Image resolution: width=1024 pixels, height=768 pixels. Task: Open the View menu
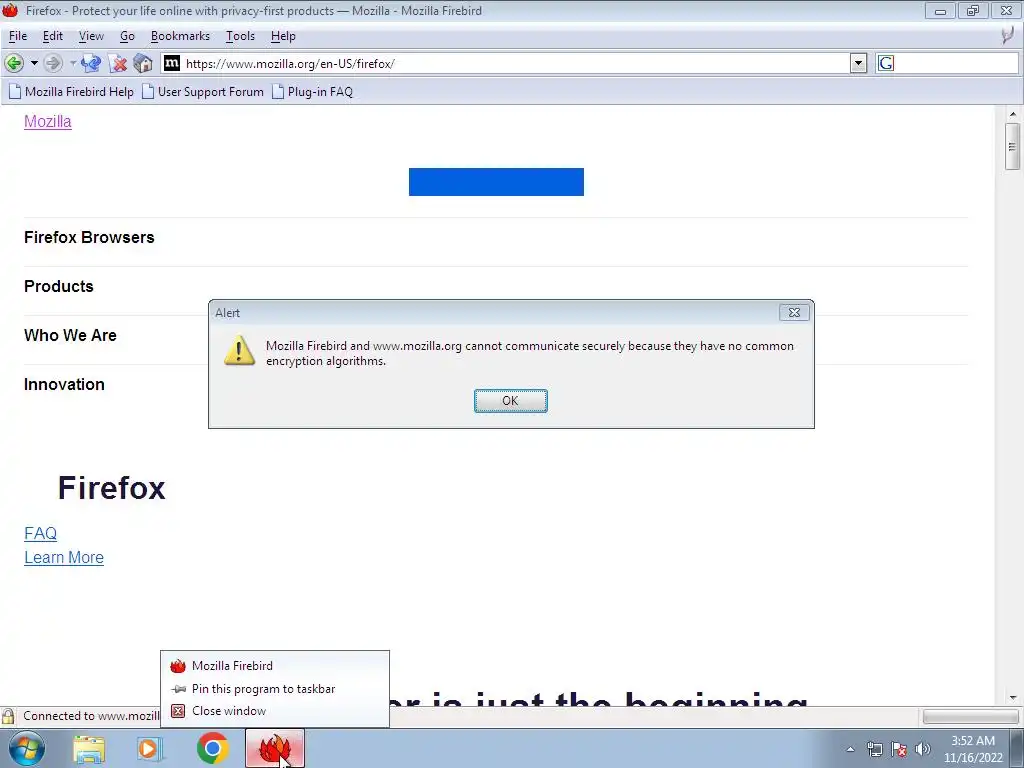[91, 36]
